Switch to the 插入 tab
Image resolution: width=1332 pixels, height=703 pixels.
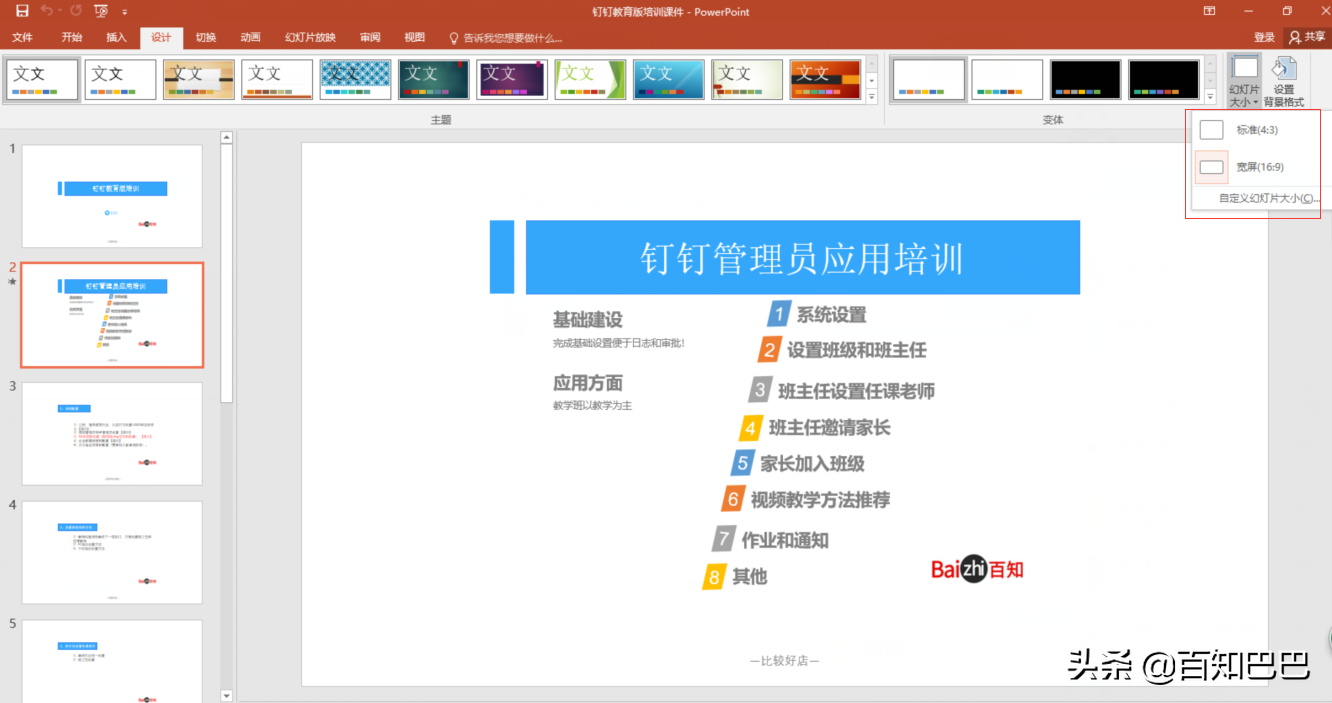click(116, 38)
